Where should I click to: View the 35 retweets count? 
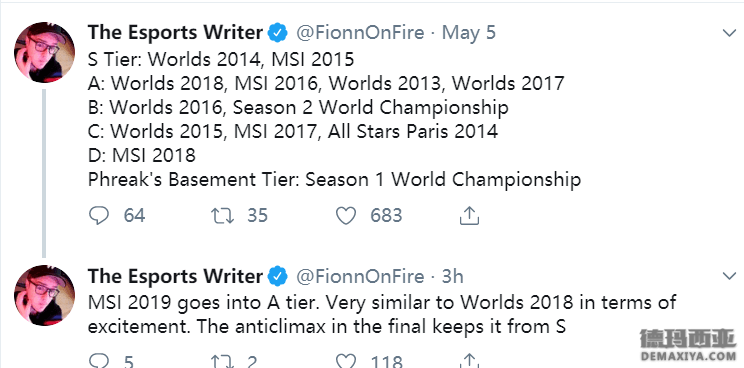point(258,216)
